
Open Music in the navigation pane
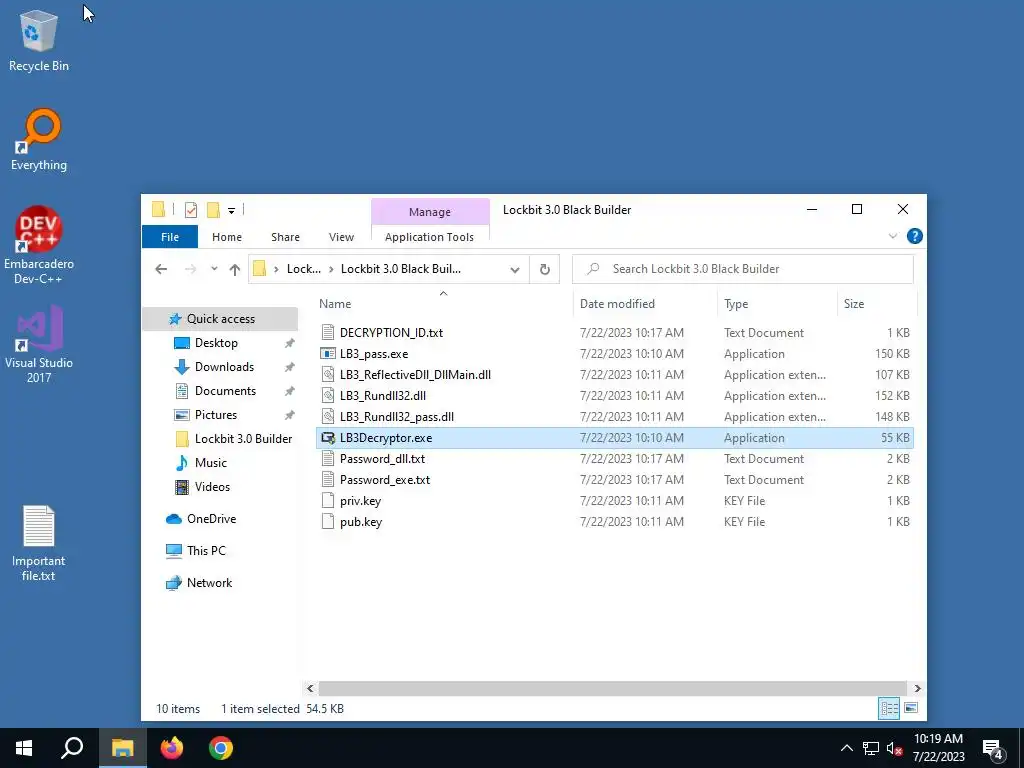[210, 463]
